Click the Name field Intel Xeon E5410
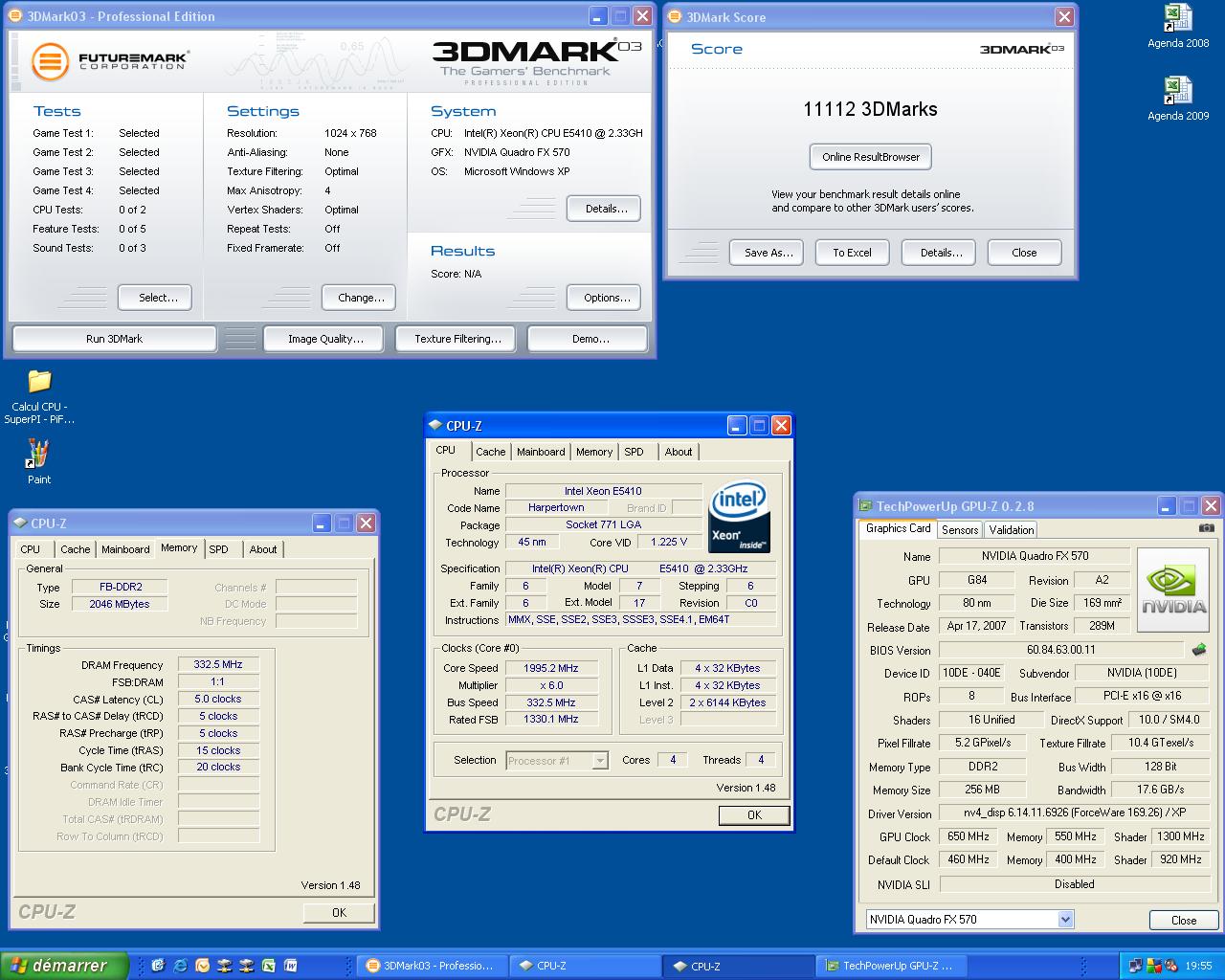 coord(603,491)
